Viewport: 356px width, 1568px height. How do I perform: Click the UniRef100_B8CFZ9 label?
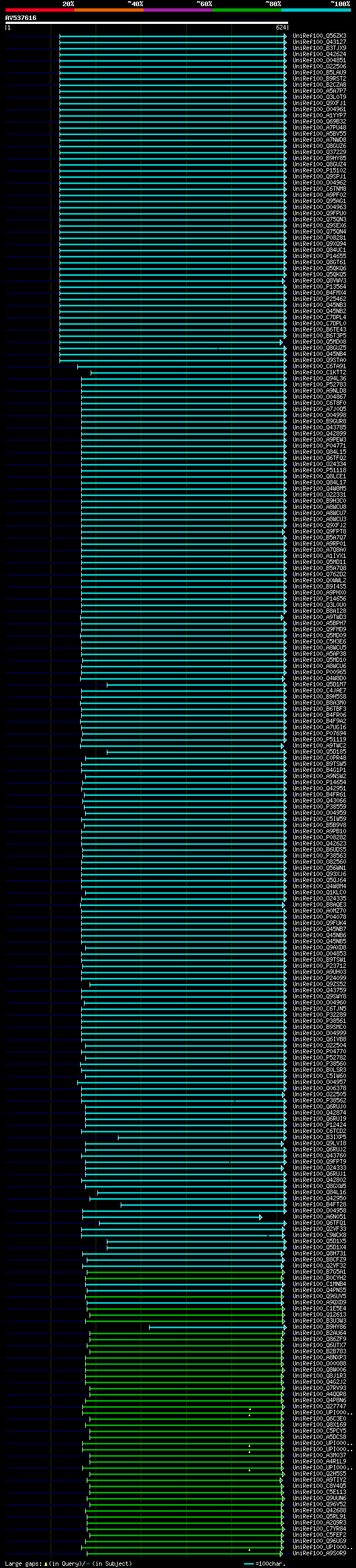[319, 1259]
